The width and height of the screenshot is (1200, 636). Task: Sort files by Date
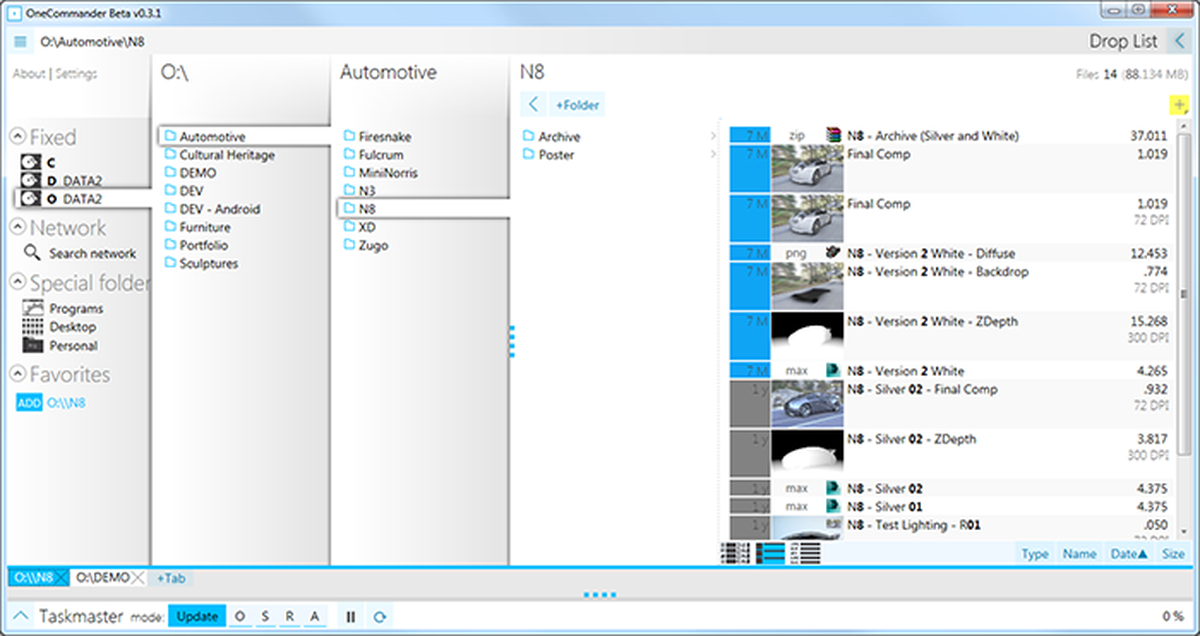pyautogui.click(x=1128, y=553)
